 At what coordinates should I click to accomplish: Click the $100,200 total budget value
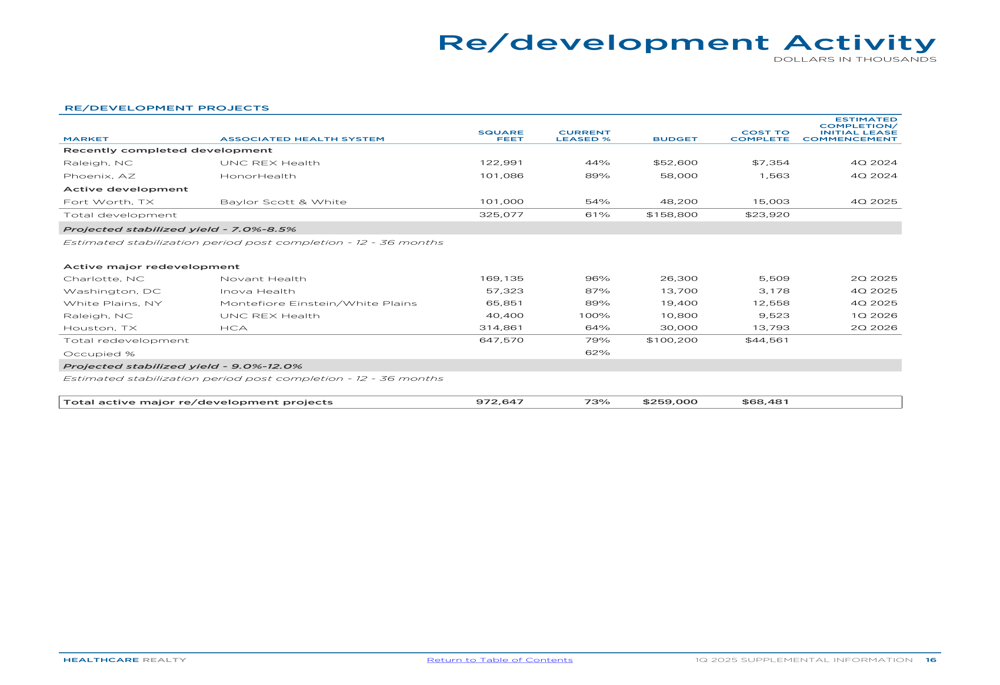click(672, 340)
